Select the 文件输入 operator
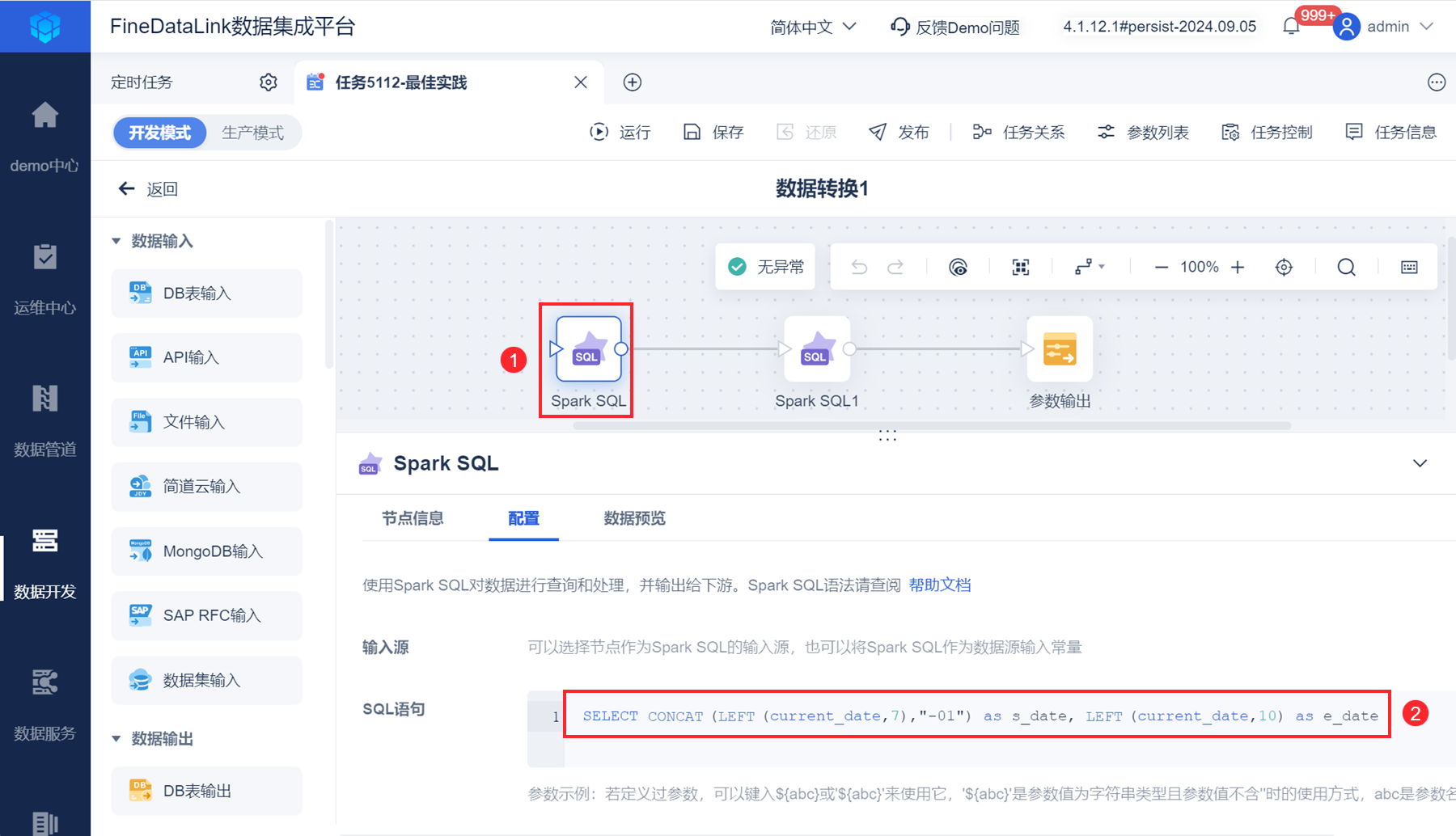Screen dimensions: 1456x836 (x=207, y=422)
